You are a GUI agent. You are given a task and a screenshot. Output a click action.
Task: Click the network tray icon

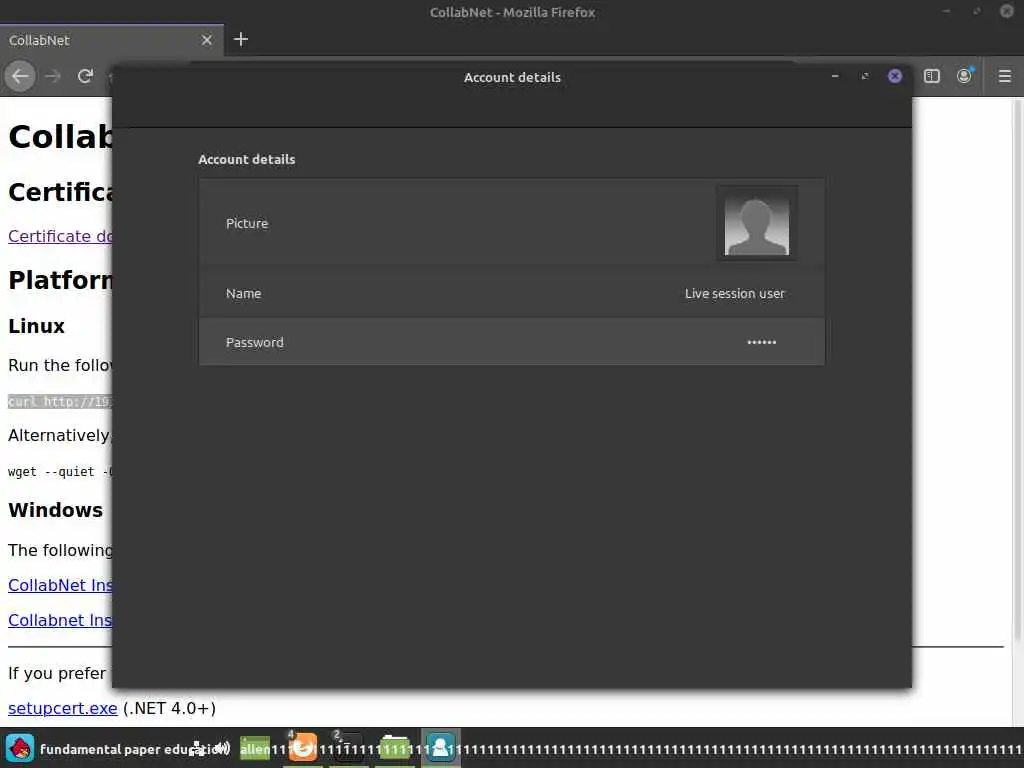pyautogui.click(x=198, y=750)
